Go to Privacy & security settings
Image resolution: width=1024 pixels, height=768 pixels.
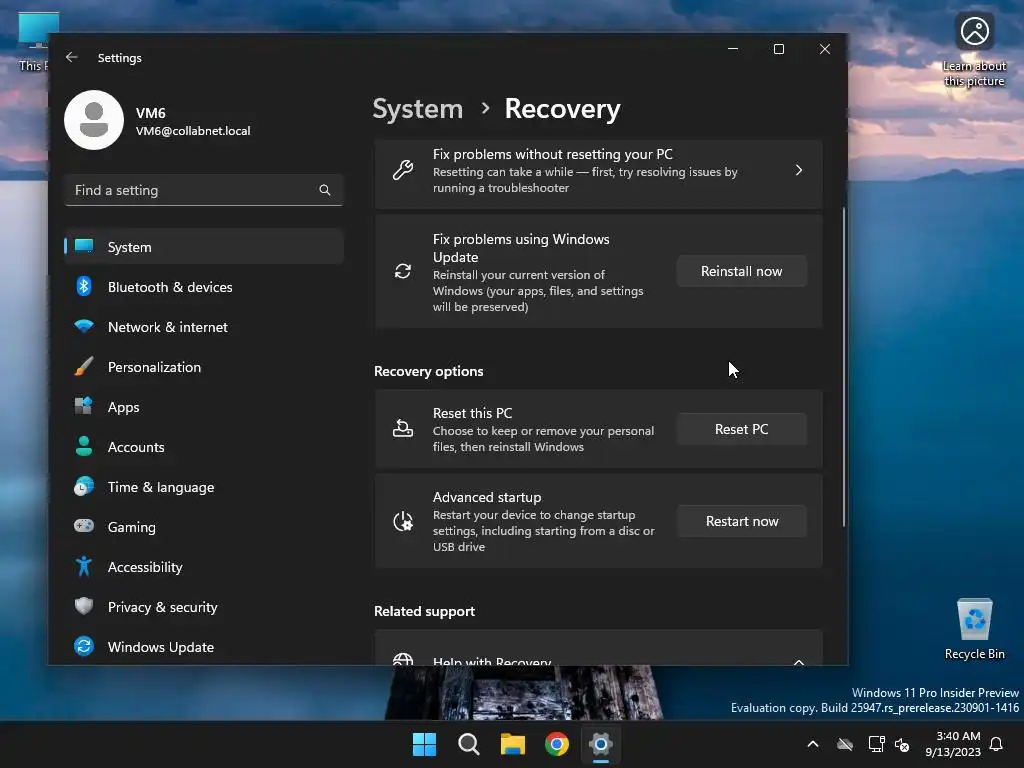[204, 607]
